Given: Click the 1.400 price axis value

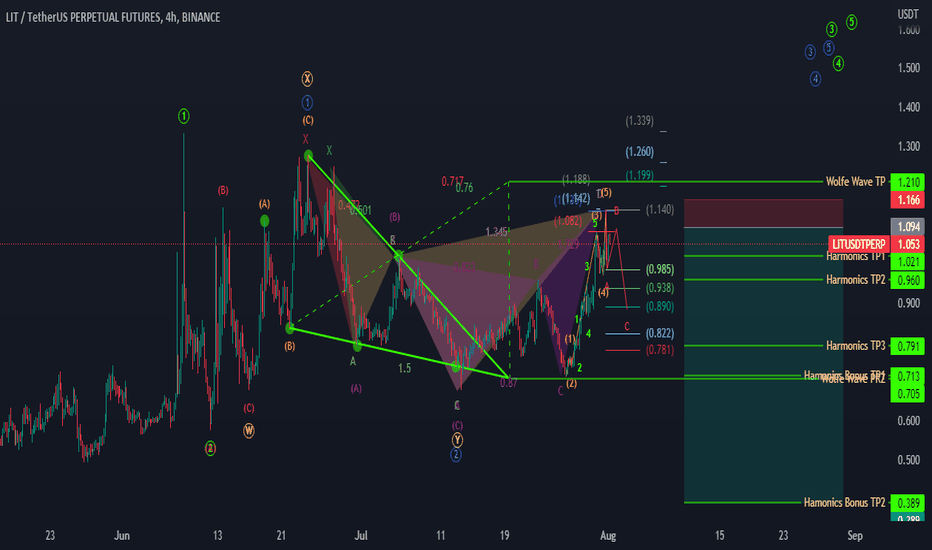Looking at the screenshot, I should tap(908, 107).
